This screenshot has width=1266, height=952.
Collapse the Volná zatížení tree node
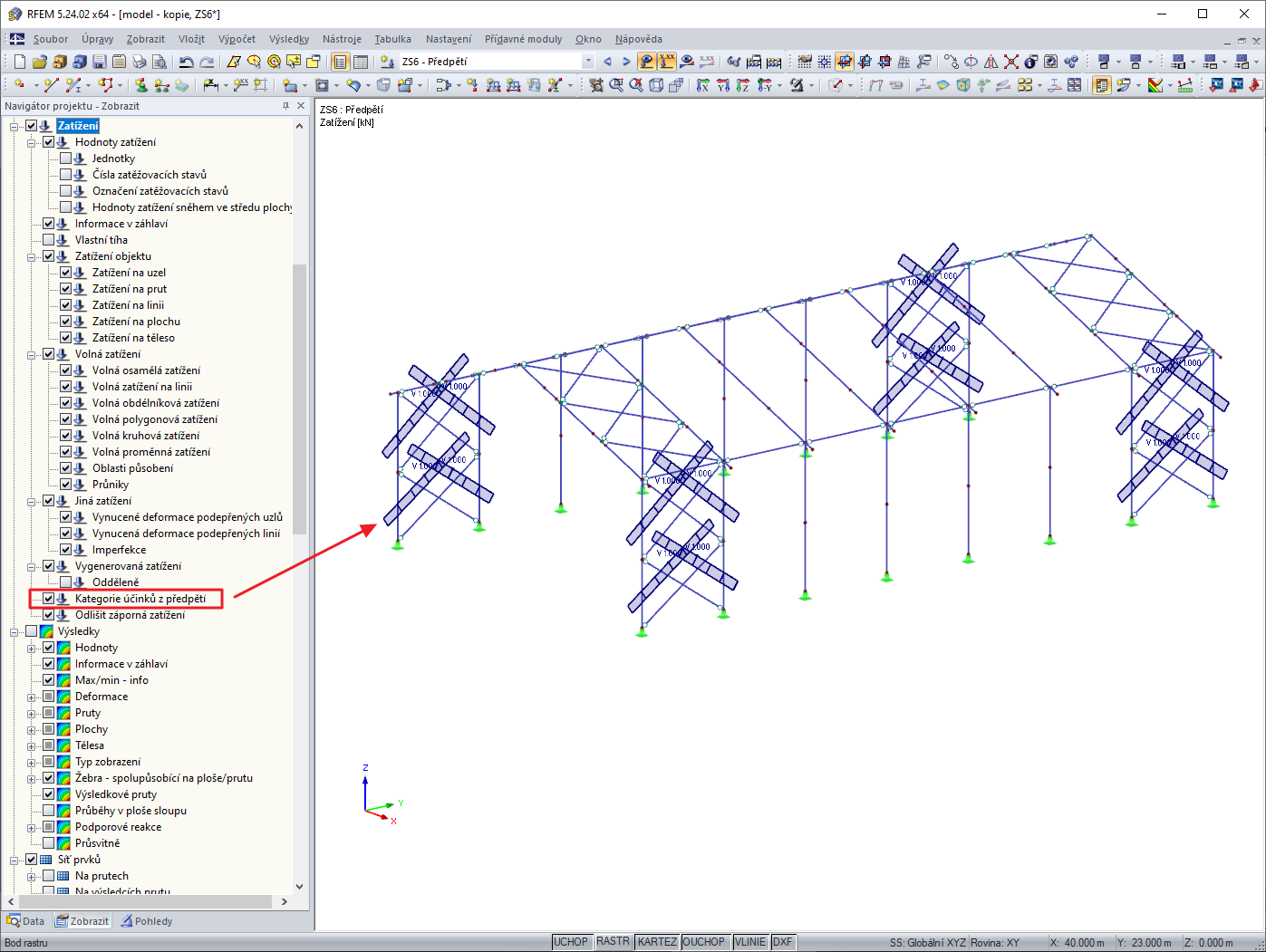point(32,354)
